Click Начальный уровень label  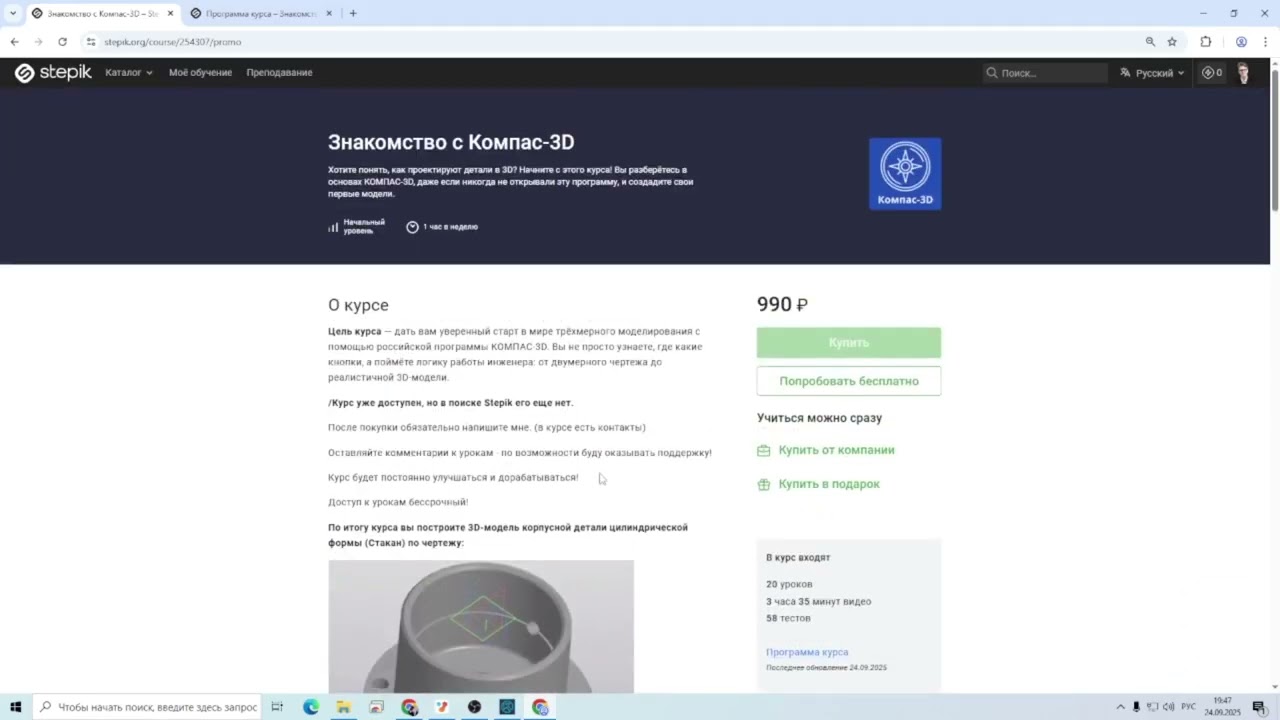364,227
